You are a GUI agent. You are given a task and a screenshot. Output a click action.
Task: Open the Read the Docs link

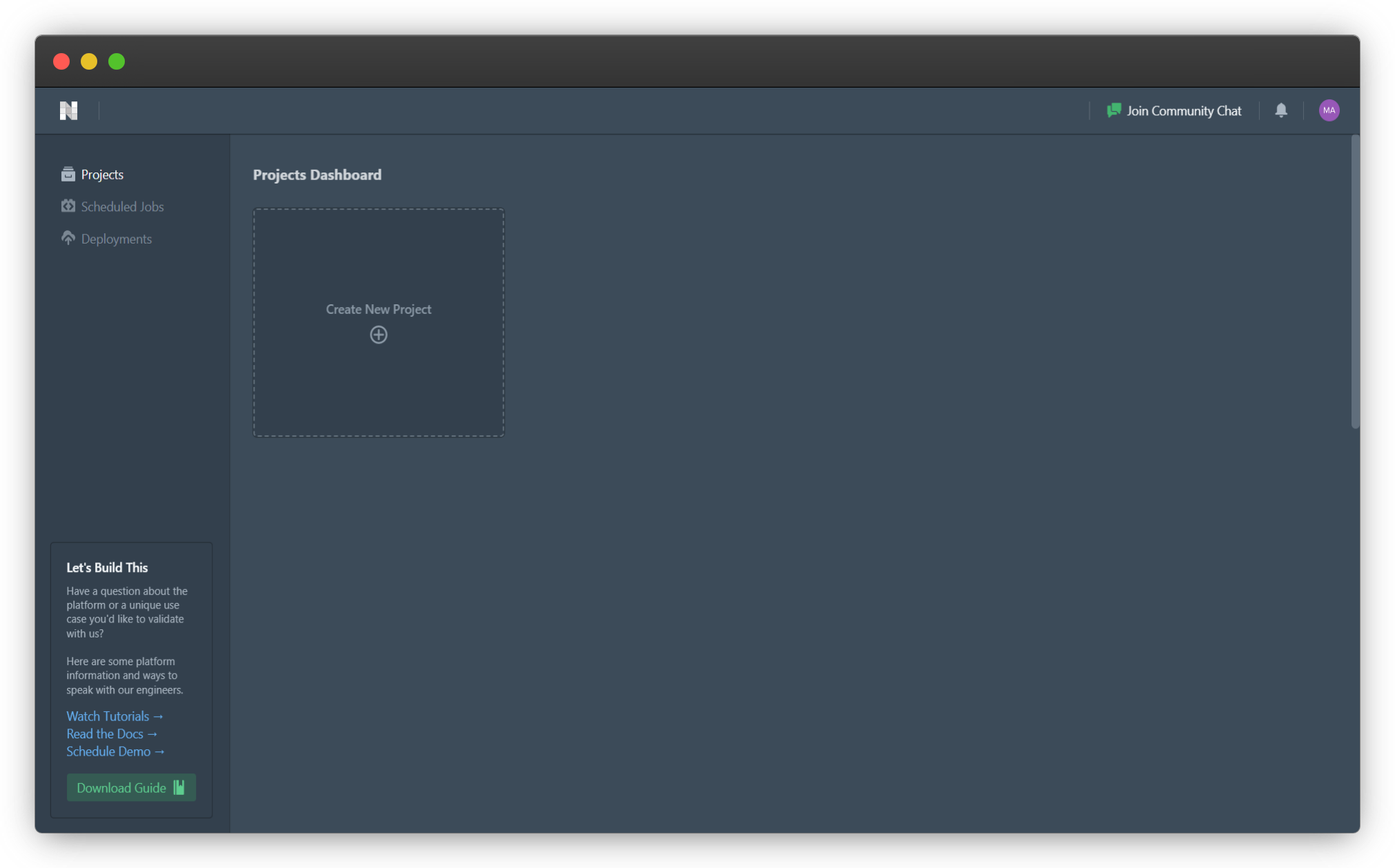(x=111, y=734)
